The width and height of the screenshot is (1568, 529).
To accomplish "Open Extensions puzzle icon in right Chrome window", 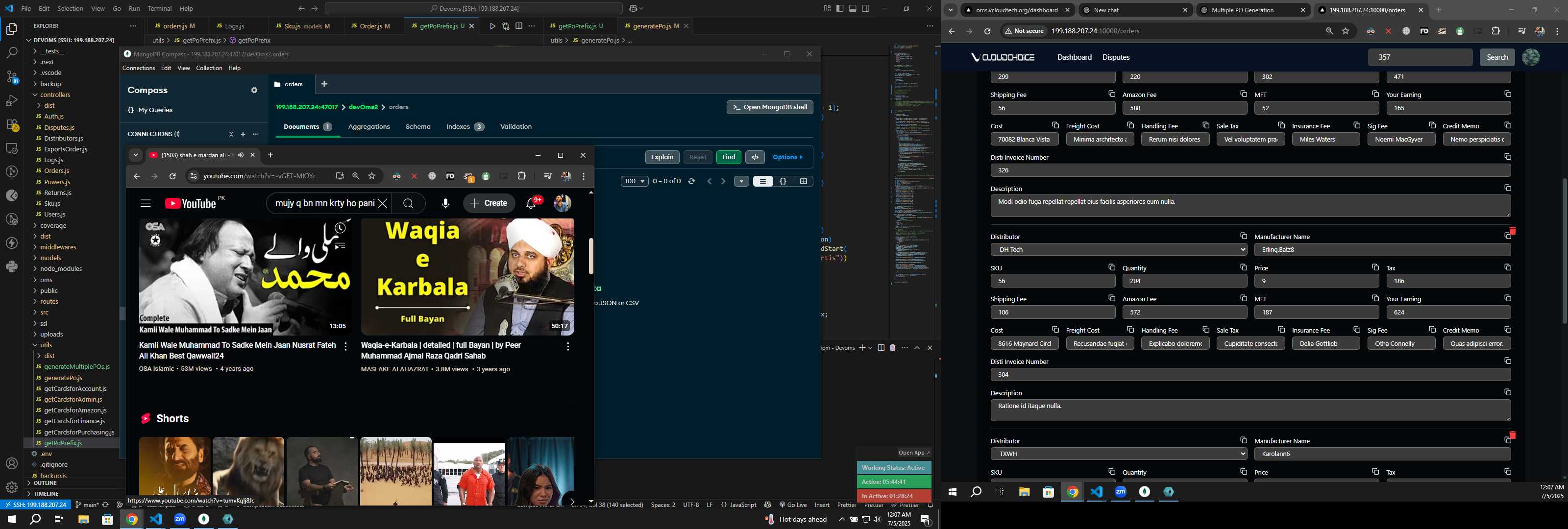I will [x=1496, y=31].
